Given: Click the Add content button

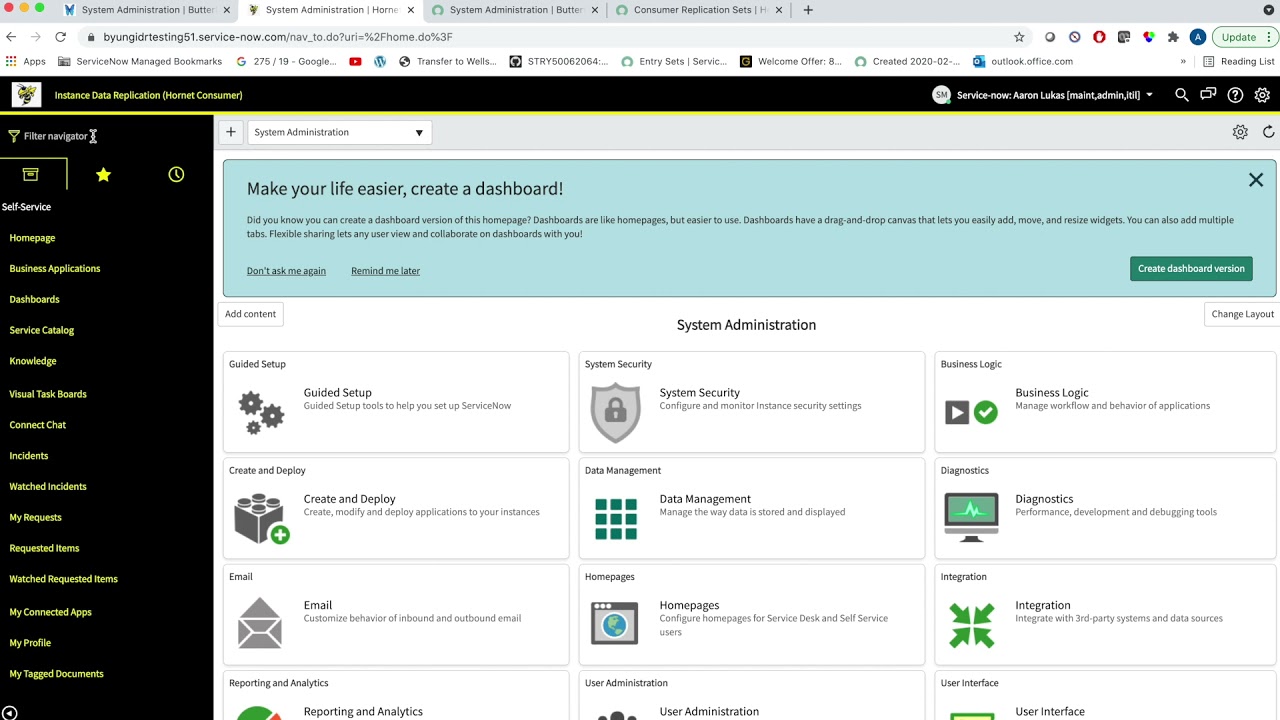Looking at the screenshot, I should click(x=250, y=314).
